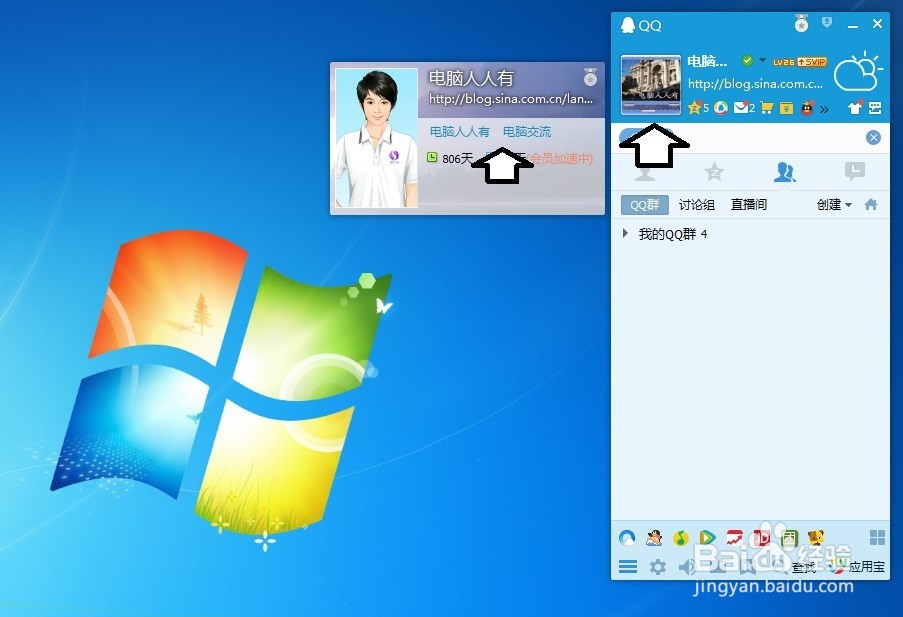Click the QQ penguin logo in title bar

click(x=628, y=25)
